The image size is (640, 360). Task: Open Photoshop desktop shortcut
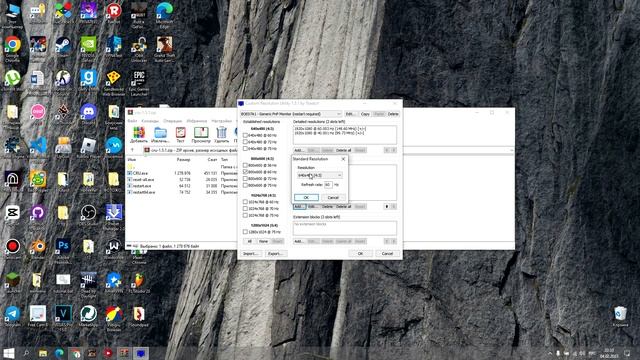coord(63,246)
